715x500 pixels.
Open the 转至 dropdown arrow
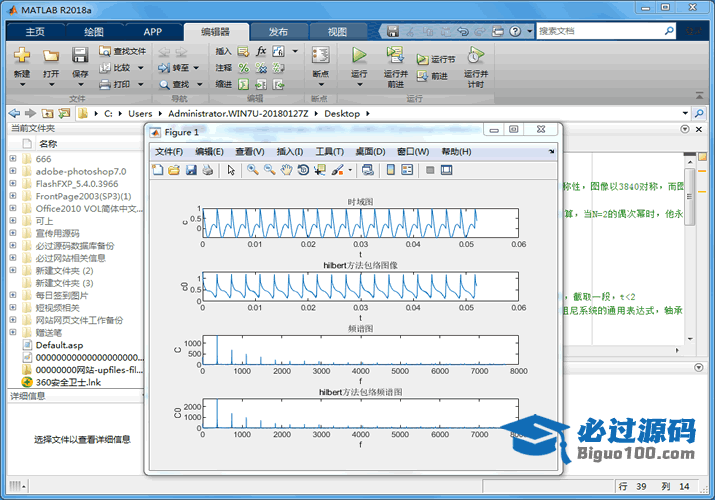(196, 68)
